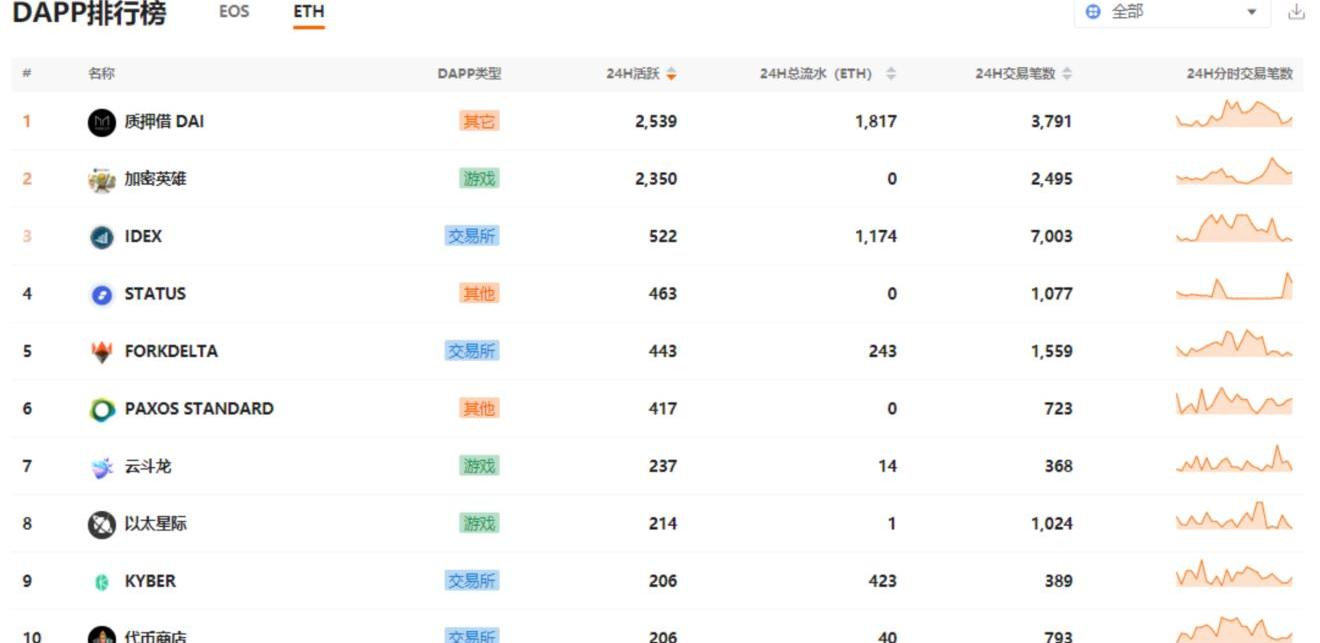Open the FORKDELTA dapp name

tap(171, 351)
